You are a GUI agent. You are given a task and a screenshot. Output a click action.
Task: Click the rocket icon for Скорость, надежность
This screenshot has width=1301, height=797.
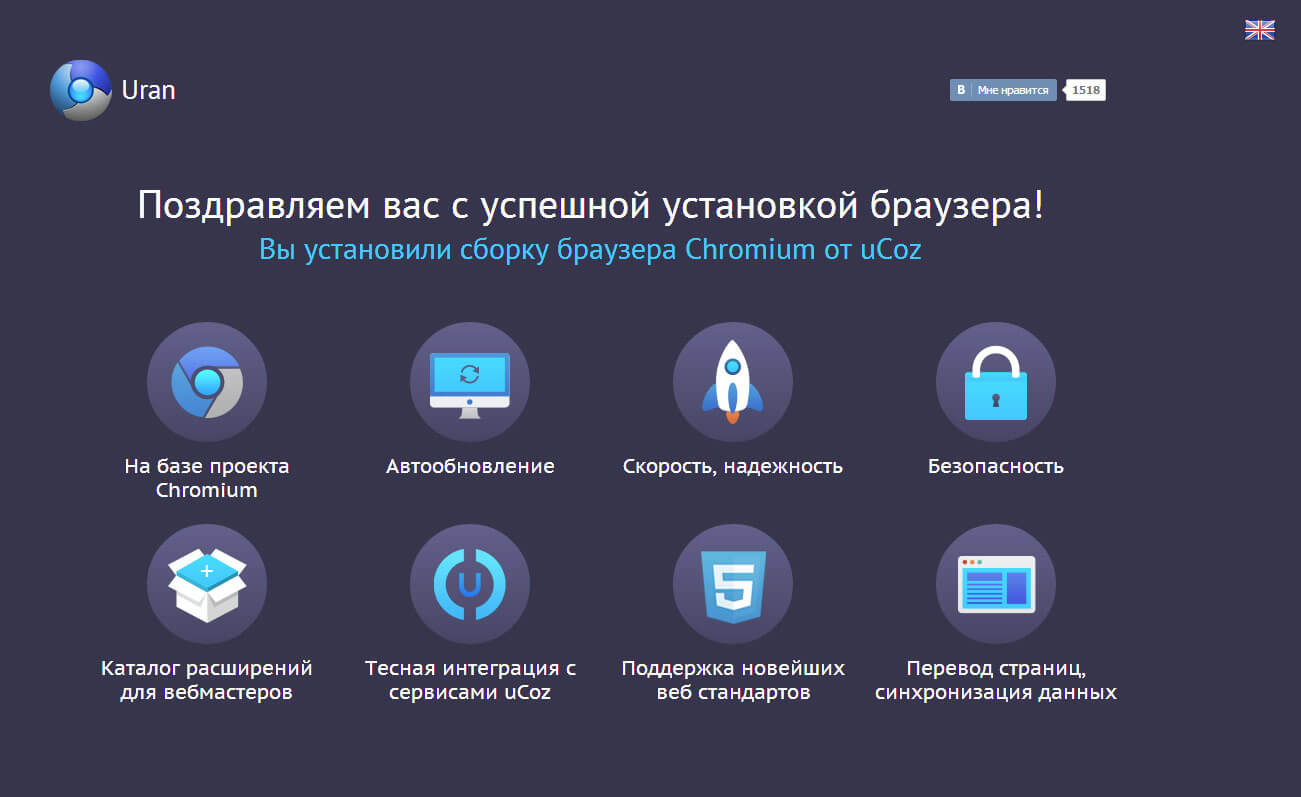pos(733,381)
